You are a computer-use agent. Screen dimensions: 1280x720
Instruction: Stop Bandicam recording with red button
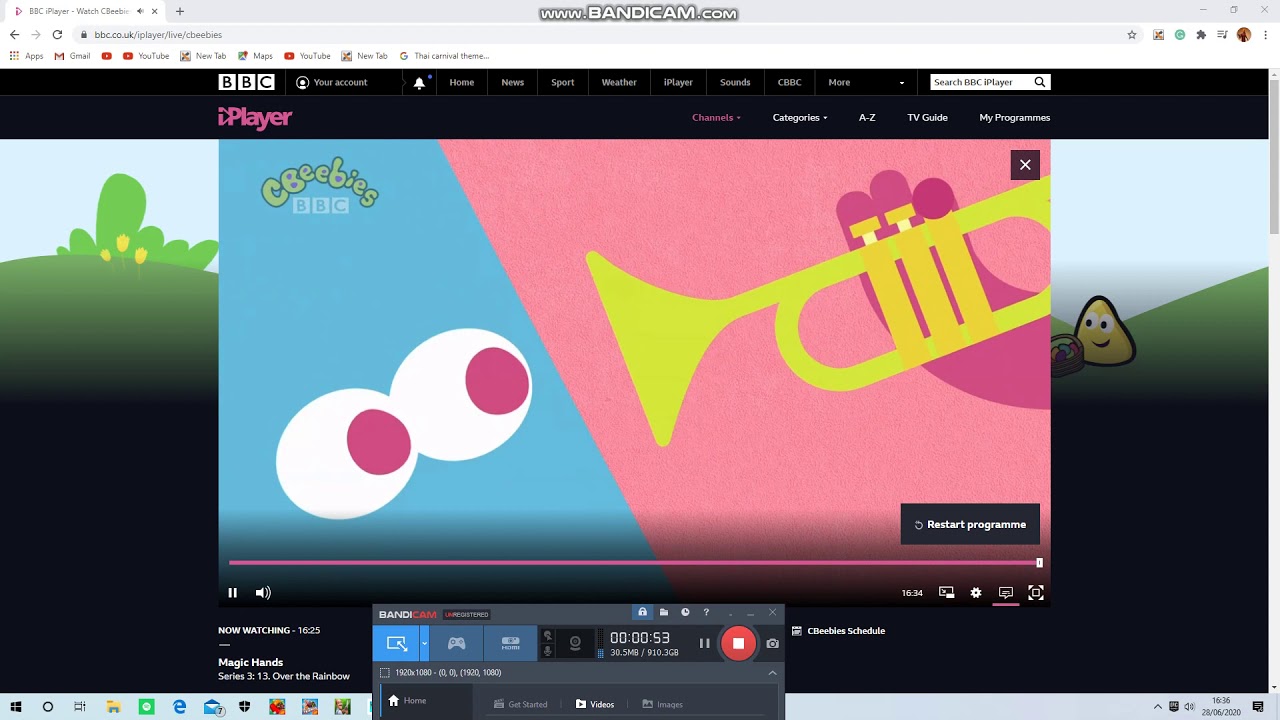pyautogui.click(x=738, y=643)
